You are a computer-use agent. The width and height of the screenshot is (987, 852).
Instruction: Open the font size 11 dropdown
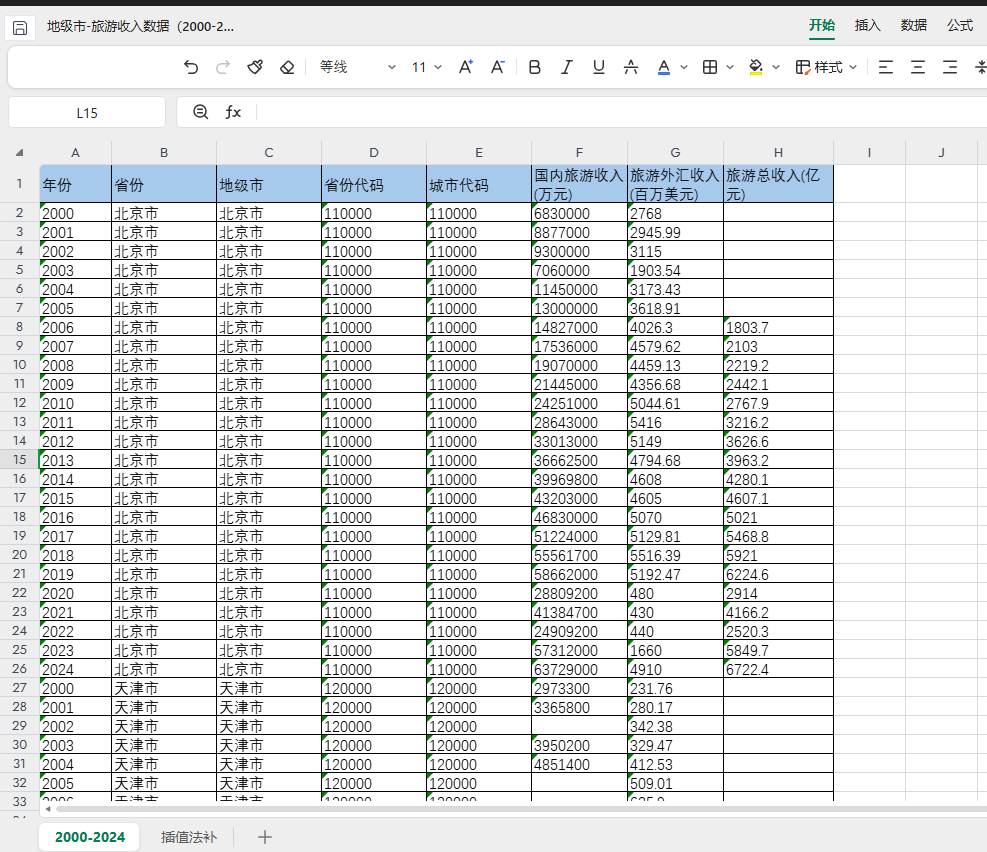[427, 67]
